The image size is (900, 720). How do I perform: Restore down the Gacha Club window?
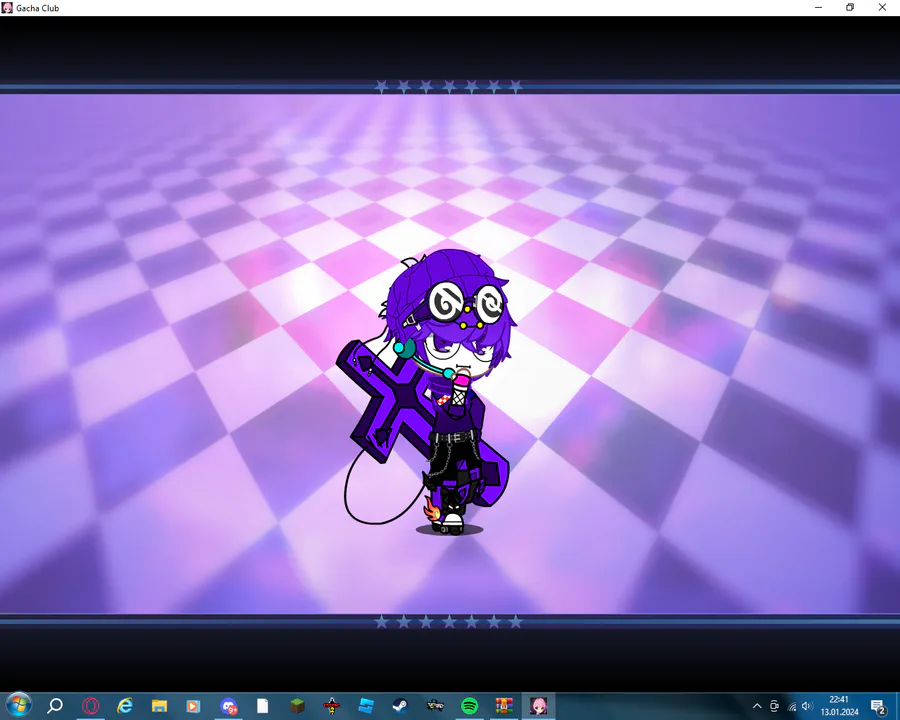point(850,7)
